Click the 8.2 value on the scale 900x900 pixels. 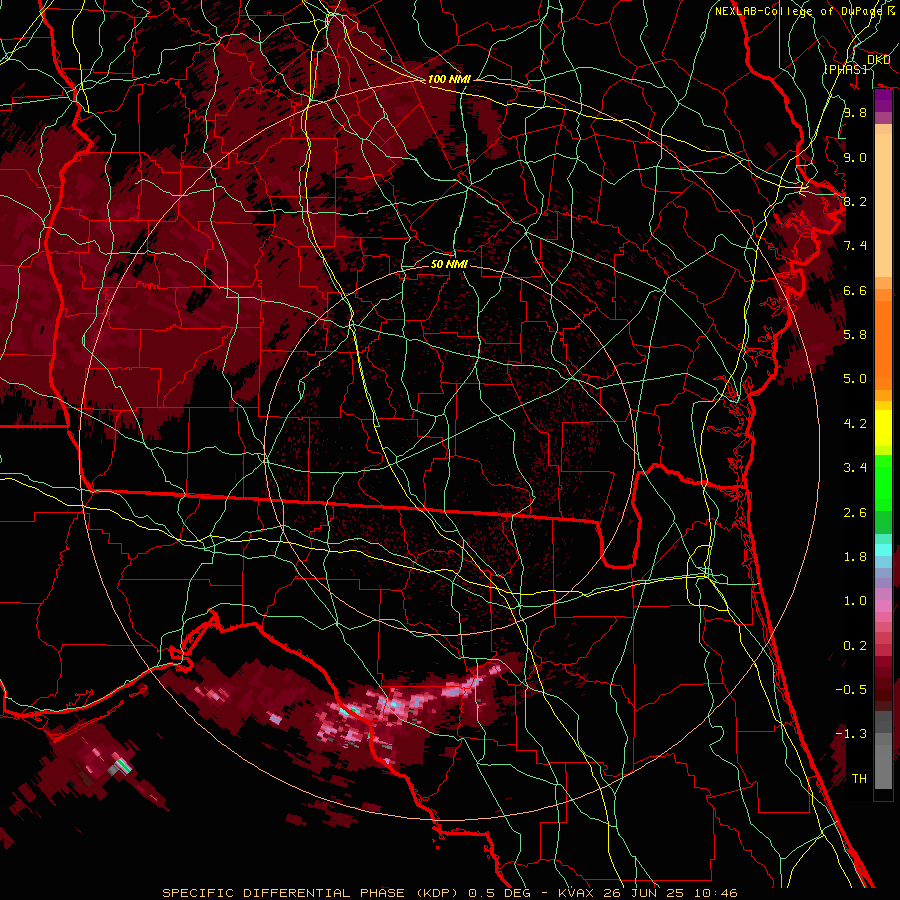pos(855,202)
